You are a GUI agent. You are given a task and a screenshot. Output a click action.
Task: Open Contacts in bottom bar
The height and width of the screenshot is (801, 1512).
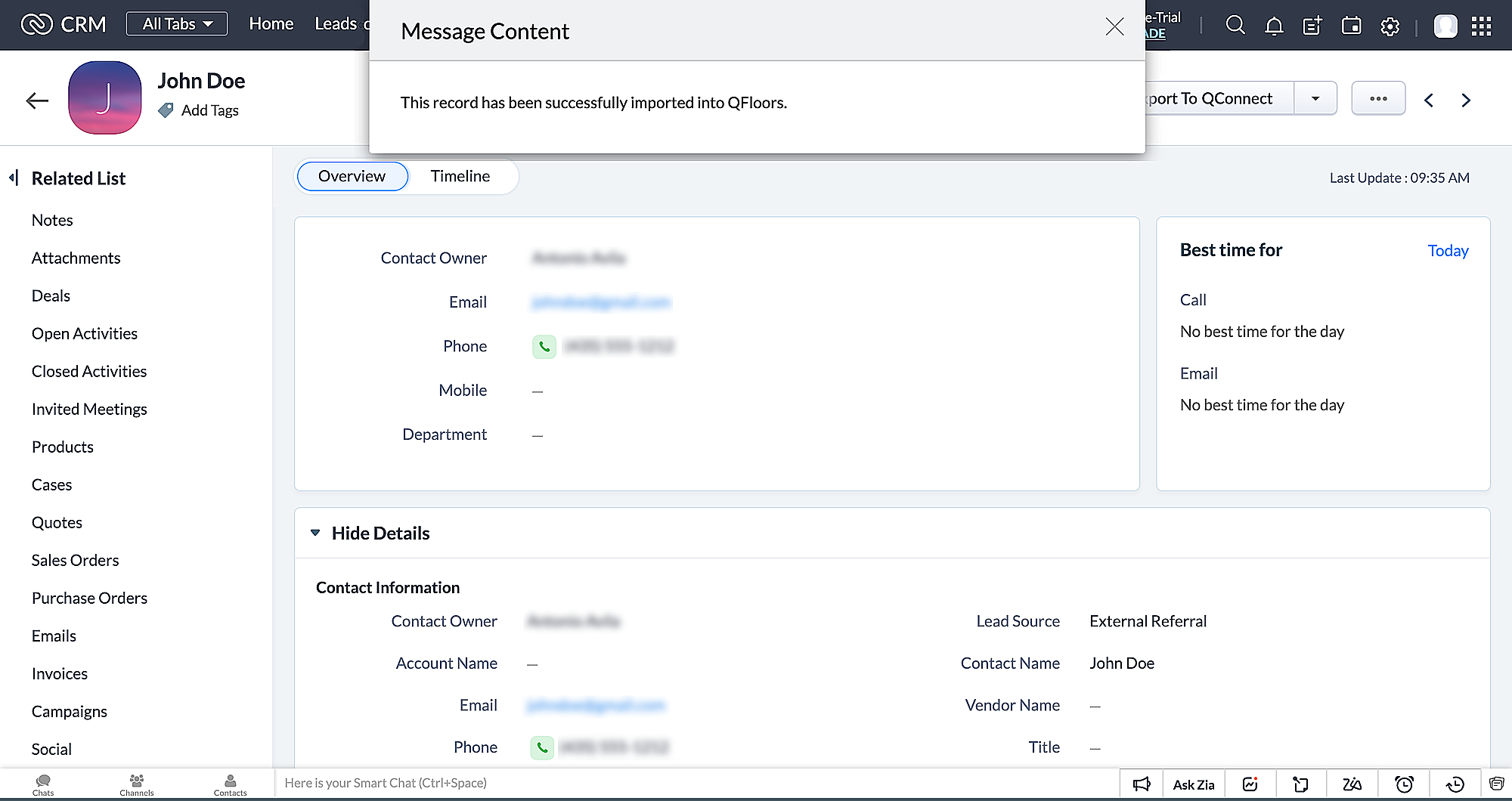pyautogui.click(x=231, y=784)
